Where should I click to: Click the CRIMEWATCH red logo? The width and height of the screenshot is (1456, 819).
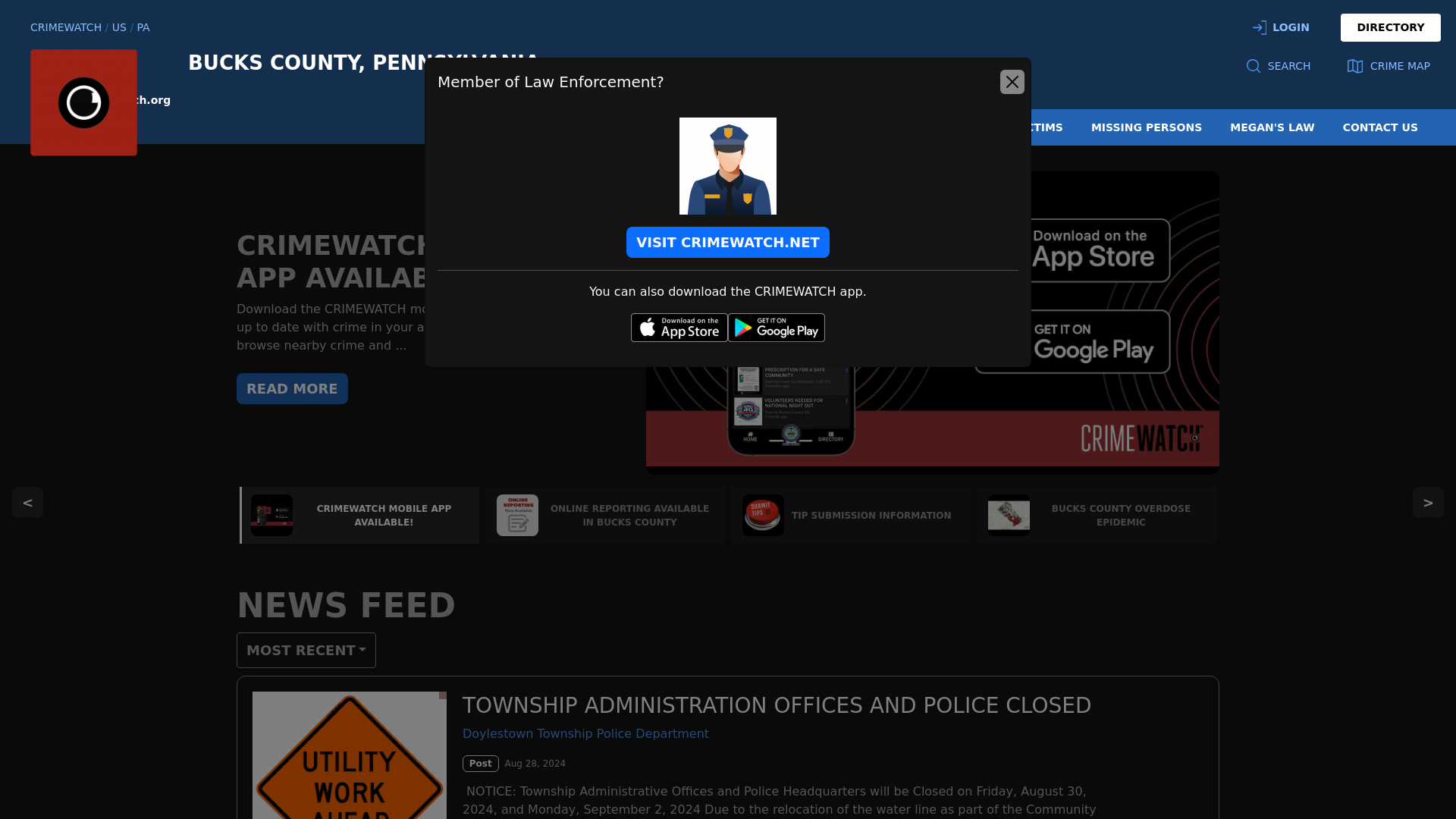pyautogui.click(x=83, y=102)
